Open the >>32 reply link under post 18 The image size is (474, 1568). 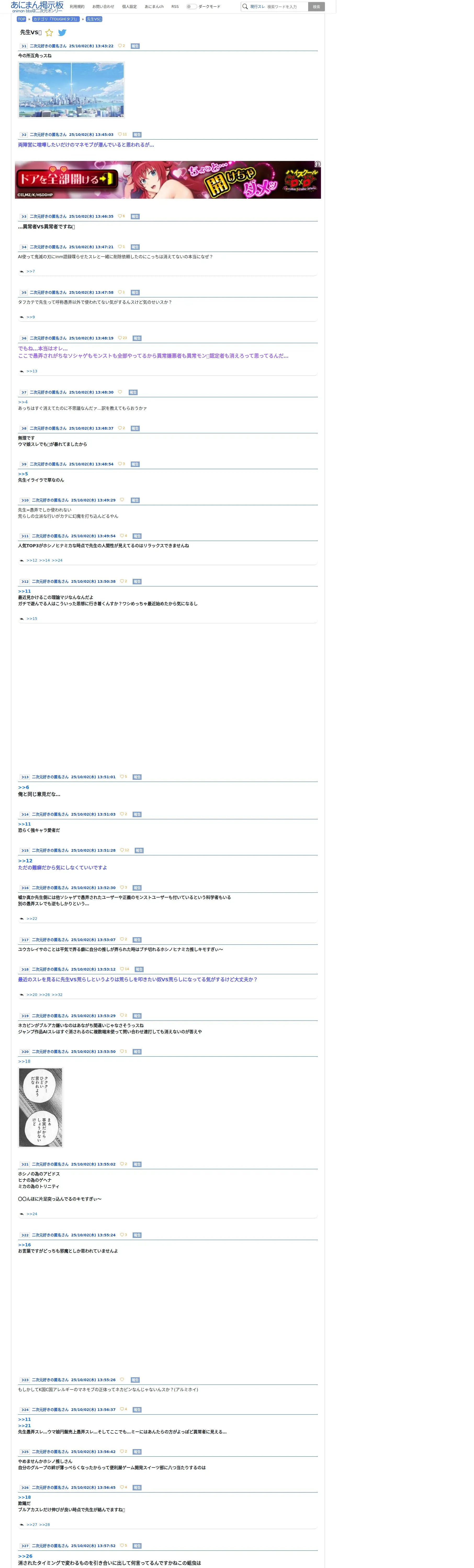[57, 995]
